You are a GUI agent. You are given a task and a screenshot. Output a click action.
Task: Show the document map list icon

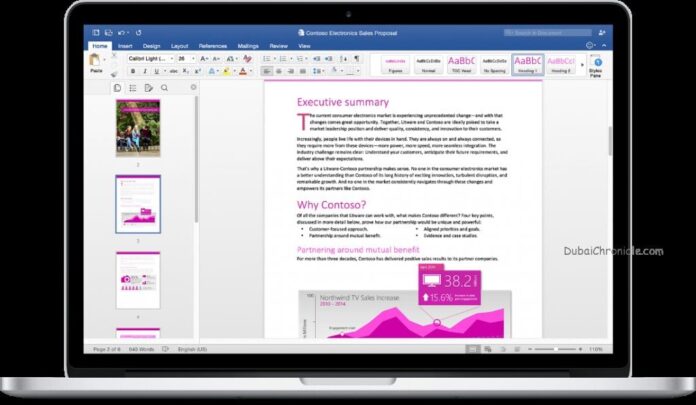[133, 88]
